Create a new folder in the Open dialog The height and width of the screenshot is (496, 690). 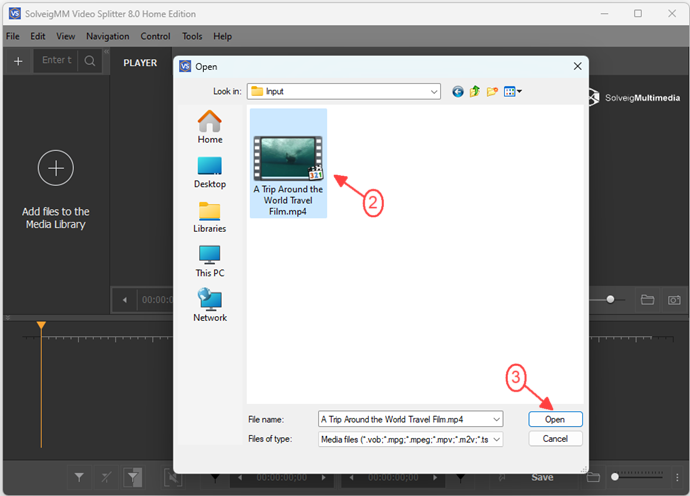(x=492, y=92)
